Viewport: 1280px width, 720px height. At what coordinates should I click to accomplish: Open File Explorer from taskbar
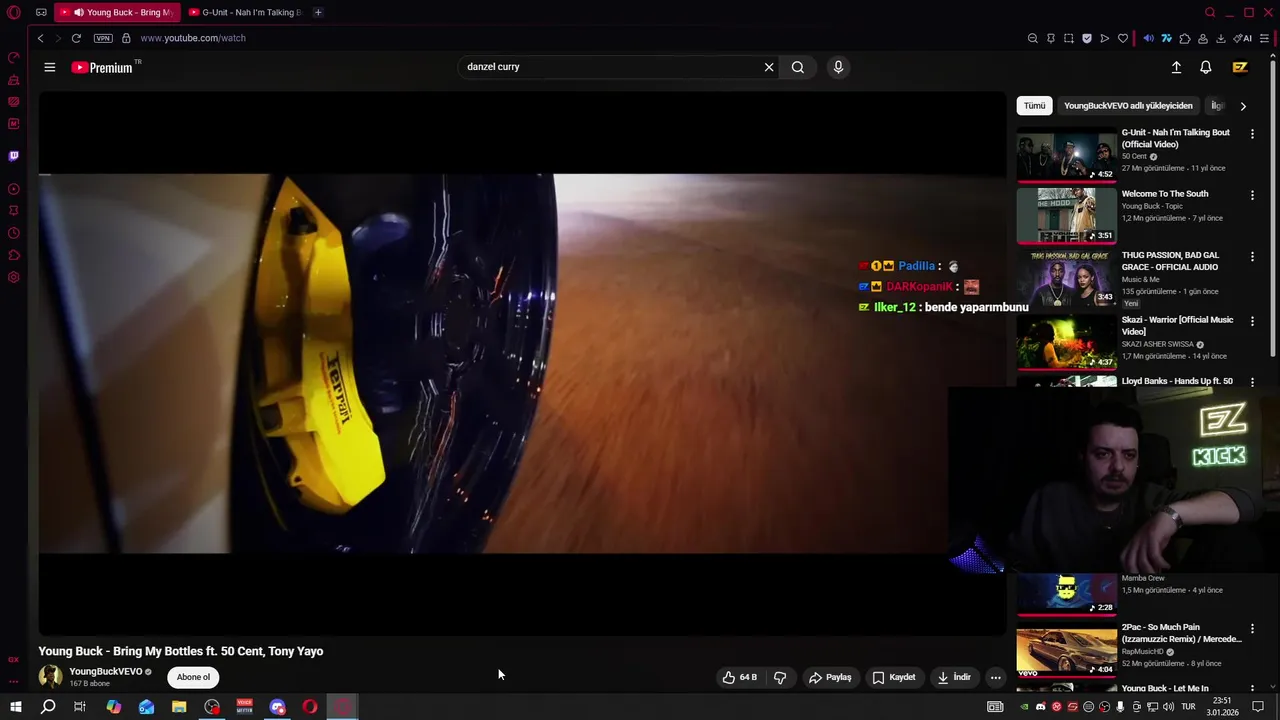pyautogui.click(x=179, y=707)
